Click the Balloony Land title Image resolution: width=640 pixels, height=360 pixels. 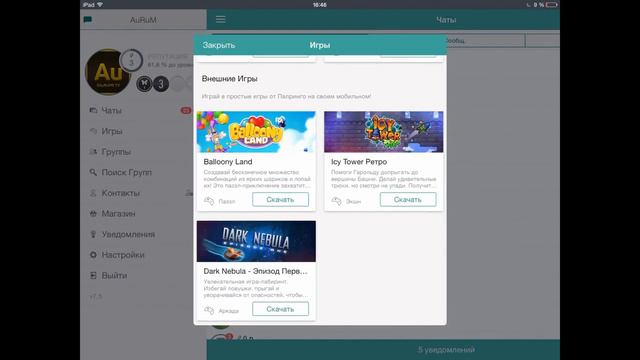[x=228, y=162]
